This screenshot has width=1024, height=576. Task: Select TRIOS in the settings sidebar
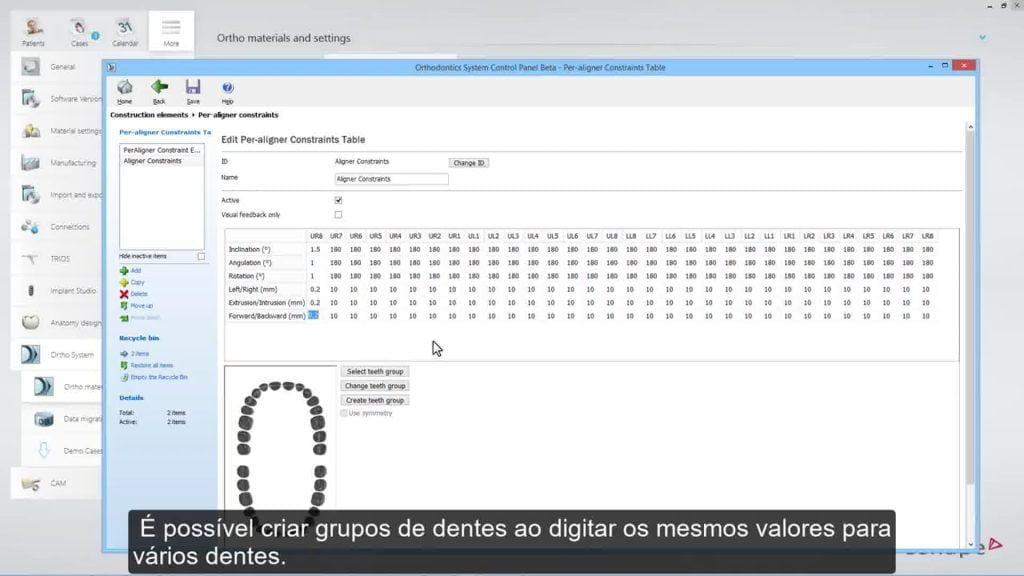(x=59, y=259)
